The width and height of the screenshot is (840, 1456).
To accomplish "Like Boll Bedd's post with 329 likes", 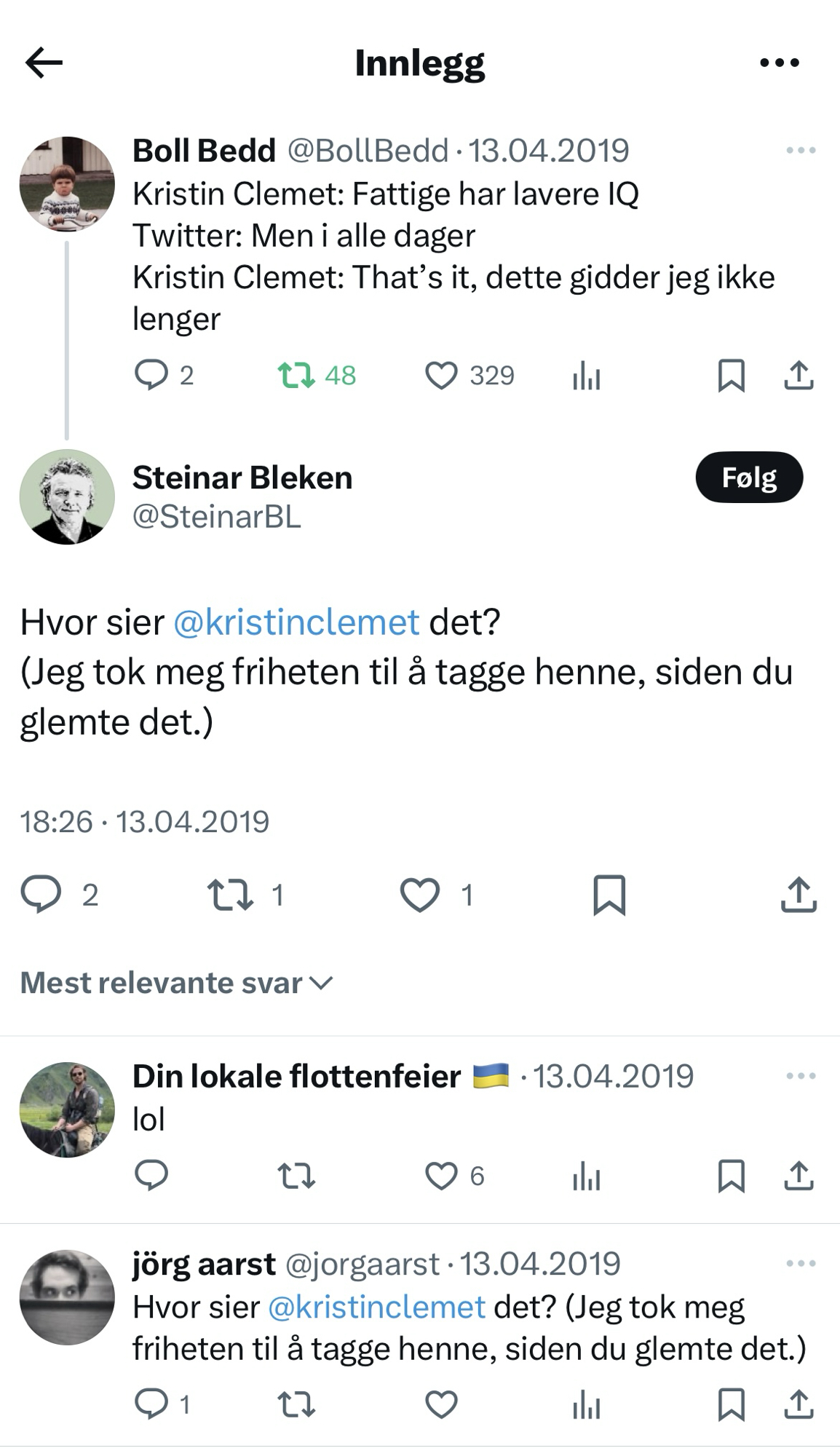I will 441,376.
